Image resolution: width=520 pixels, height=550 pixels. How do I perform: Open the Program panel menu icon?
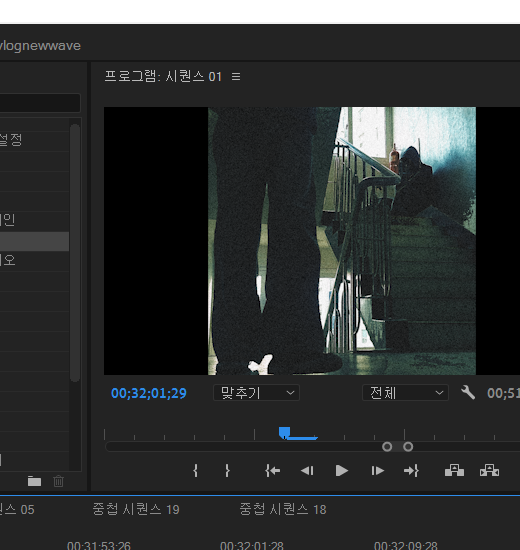pyautogui.click(x=236, y=76)
